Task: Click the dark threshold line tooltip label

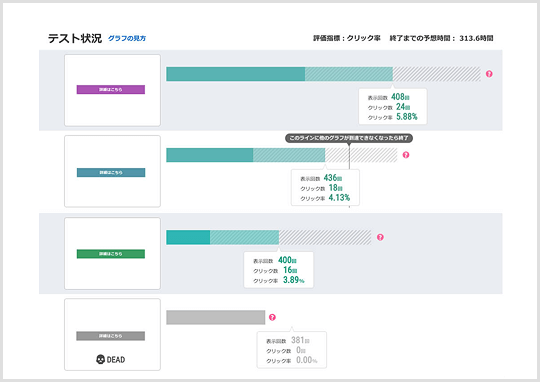Action: (x=349, y=138)
